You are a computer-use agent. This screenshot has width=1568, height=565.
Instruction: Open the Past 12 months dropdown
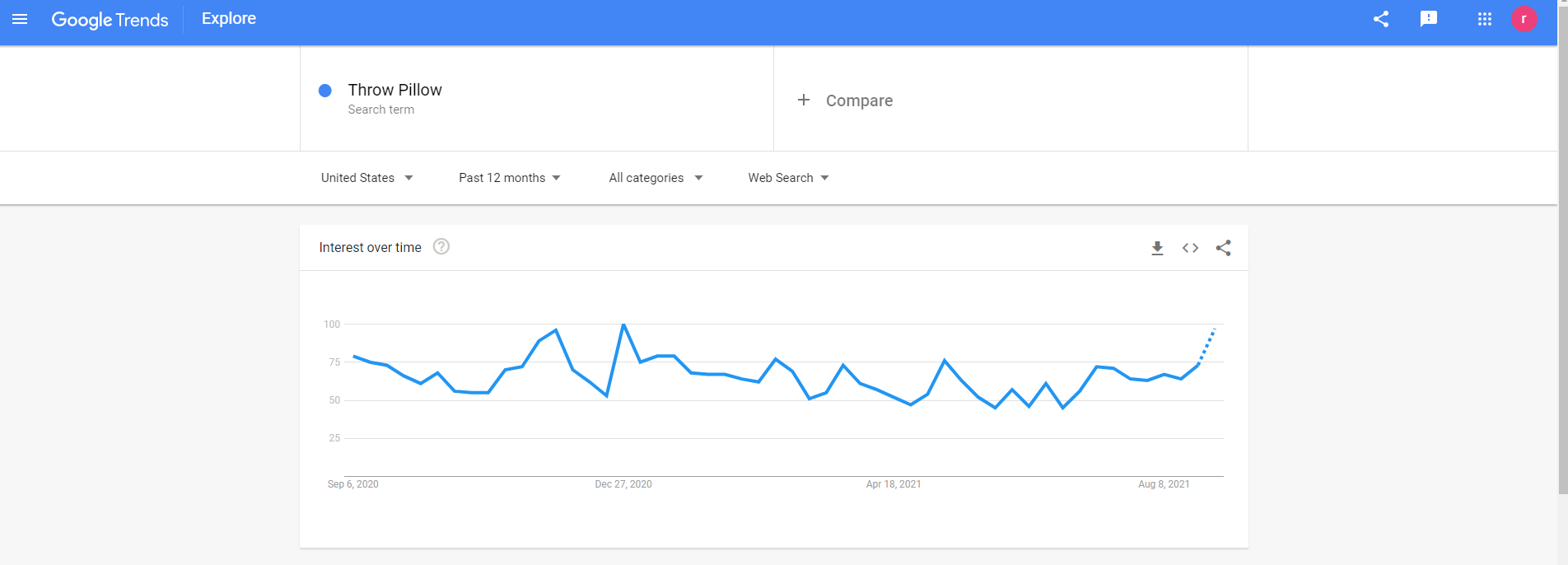(510, 178)
